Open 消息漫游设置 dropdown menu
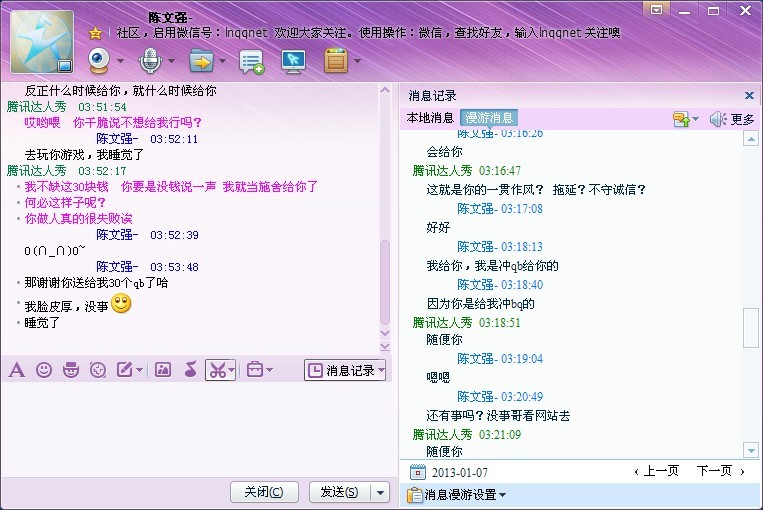Screen dimensions: 763x510 (457, 495)
